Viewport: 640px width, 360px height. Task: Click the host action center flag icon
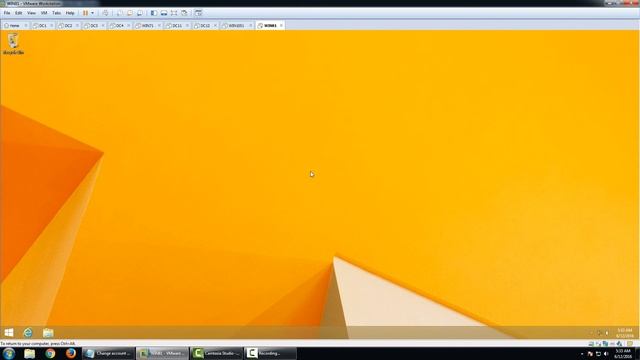click(590, 354)
